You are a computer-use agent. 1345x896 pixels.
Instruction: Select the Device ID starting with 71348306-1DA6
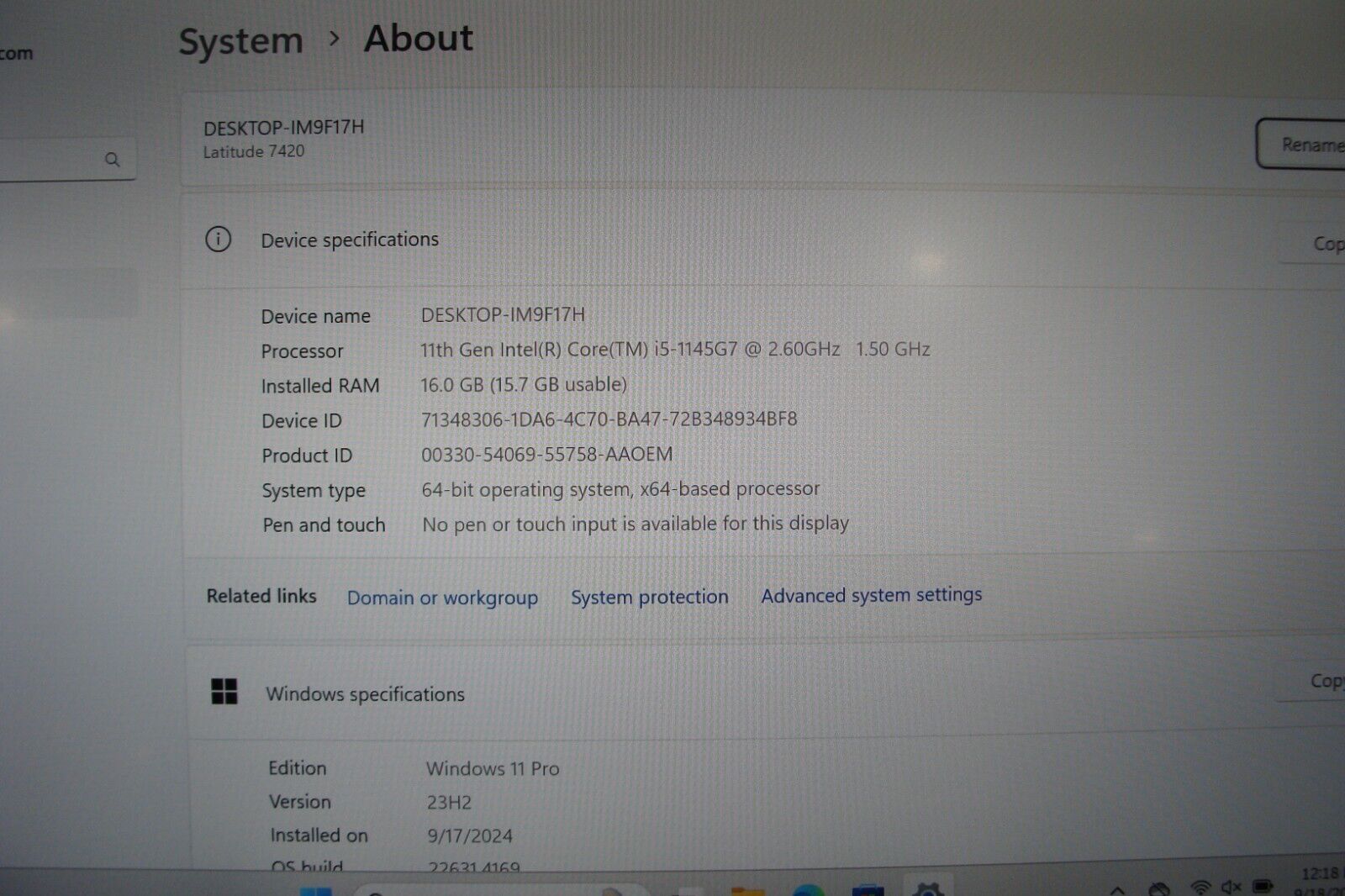click(x=609, y=419)
